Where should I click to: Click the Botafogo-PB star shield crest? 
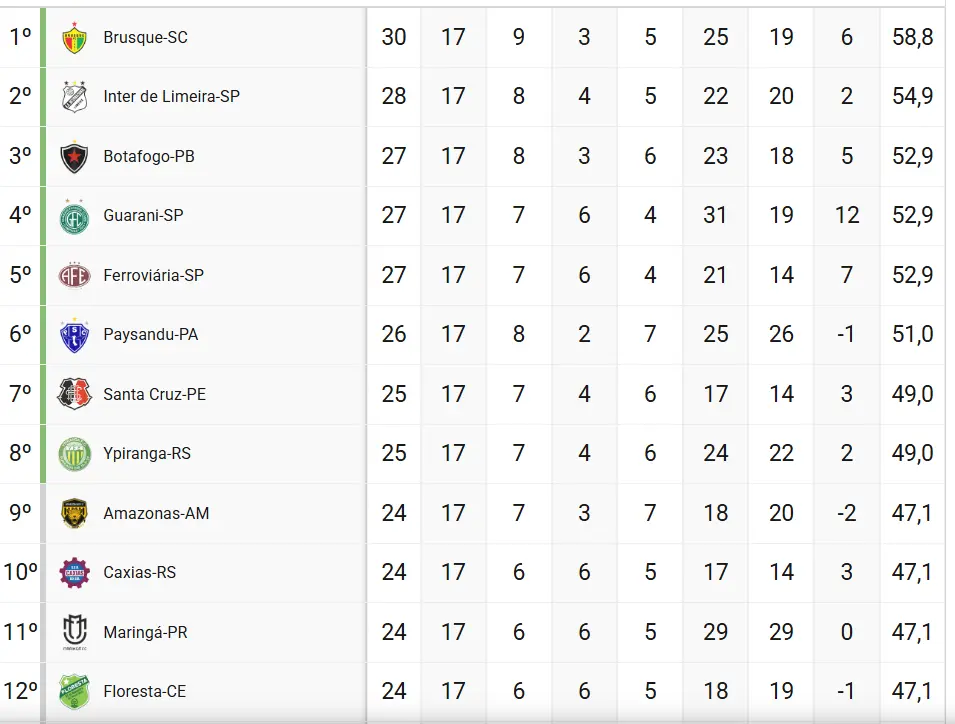tap(74, 156)
